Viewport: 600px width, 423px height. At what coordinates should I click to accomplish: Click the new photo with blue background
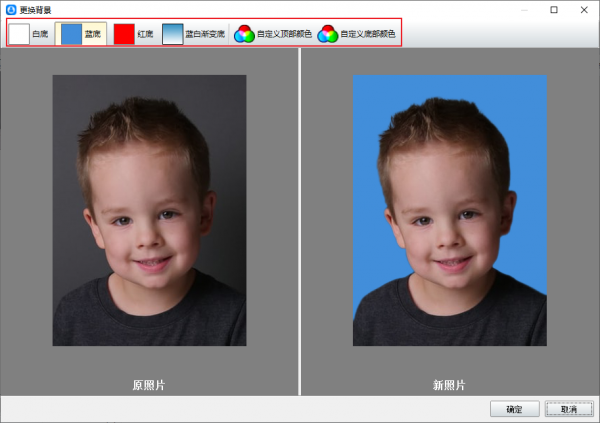click(450, 210)
